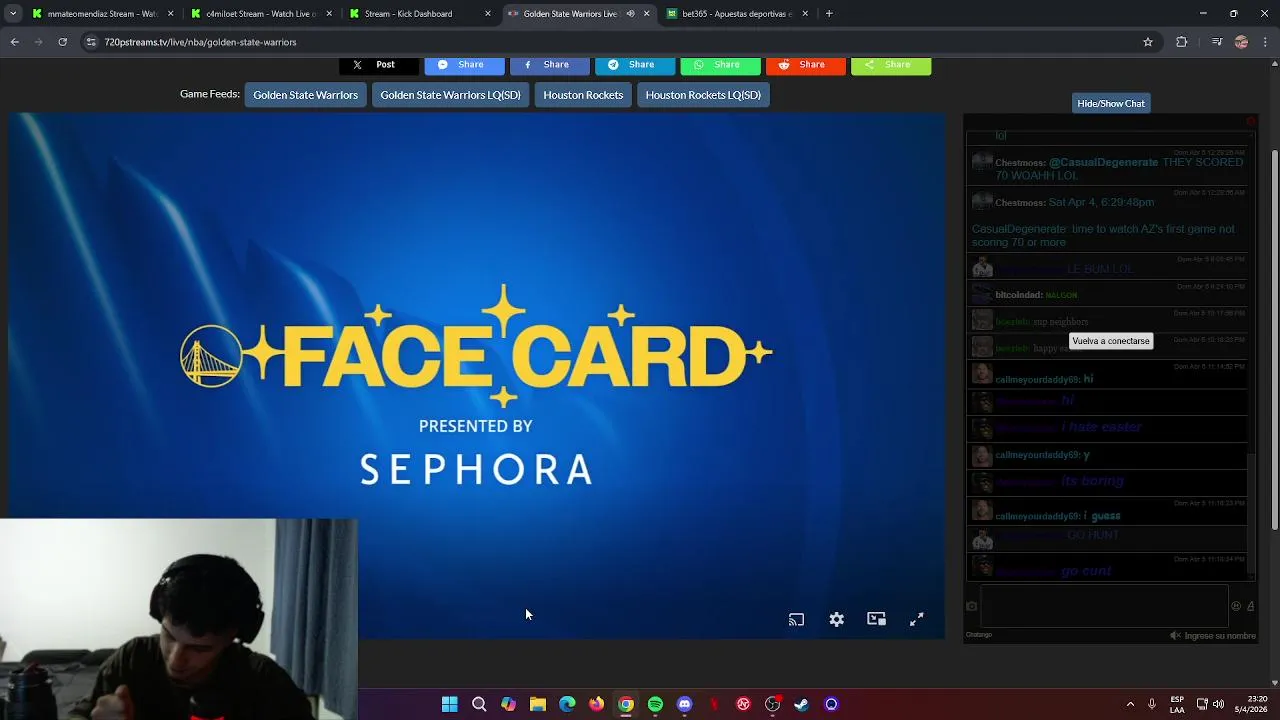This screenshot has width=1280, height=720.
Task: Toggle the Hide/Show Chat button
Action: click(1111, 103)
